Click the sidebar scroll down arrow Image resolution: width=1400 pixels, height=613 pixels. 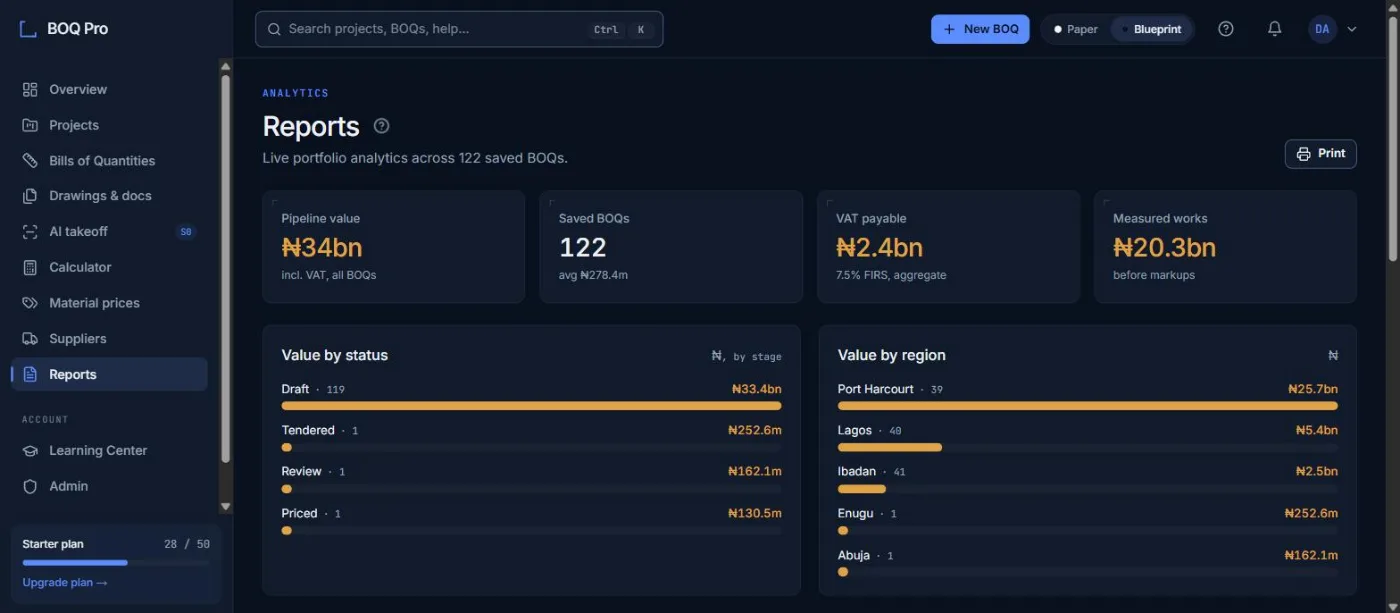[x=225, y=507]
